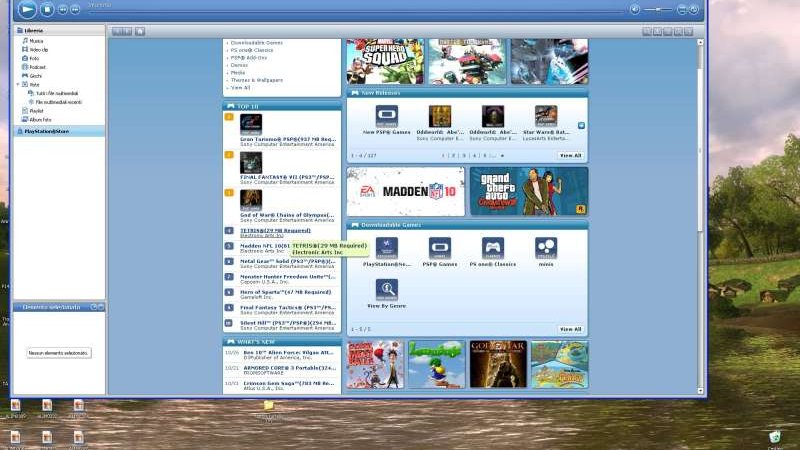
Task: Open Cloudy with a Chance of Meatballs thumbnail
Action: (375, 365)
